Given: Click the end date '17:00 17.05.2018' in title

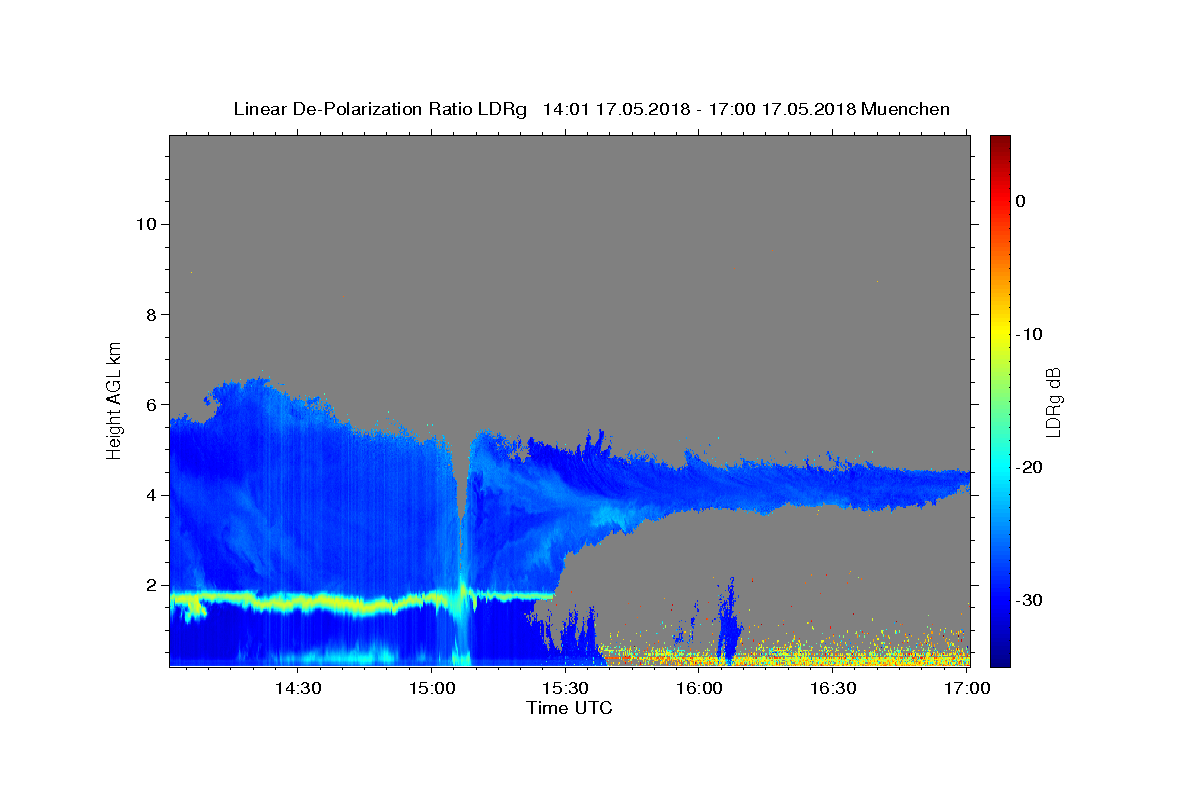Looking at the screenshot, I should coord(782,109).
